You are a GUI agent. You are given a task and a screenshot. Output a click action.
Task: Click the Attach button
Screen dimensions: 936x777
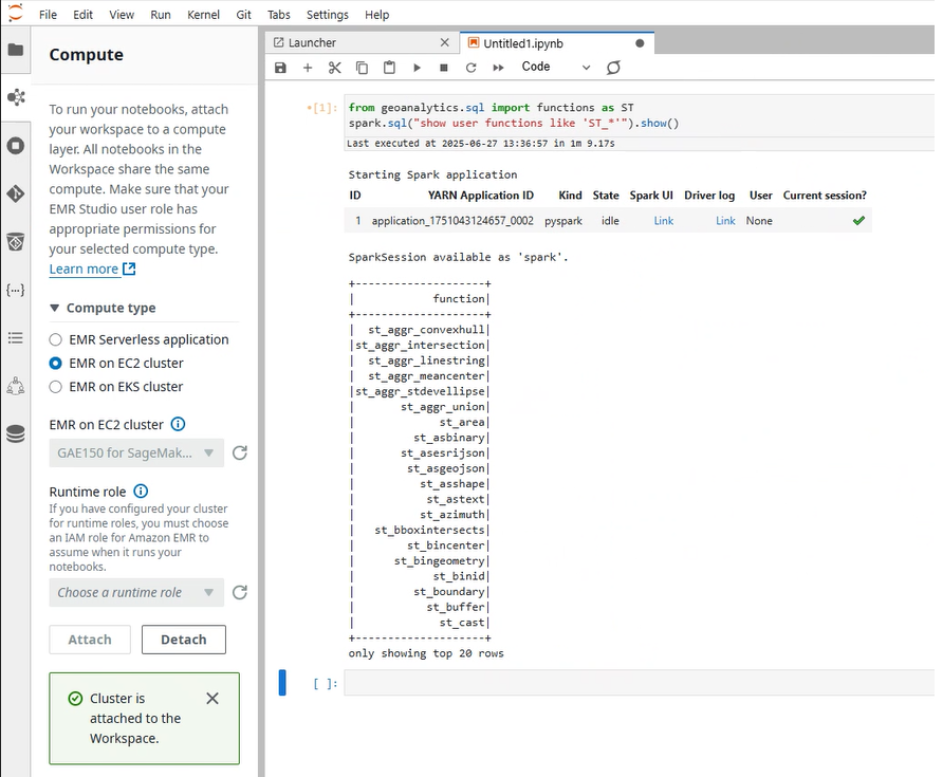coord(90,640)
